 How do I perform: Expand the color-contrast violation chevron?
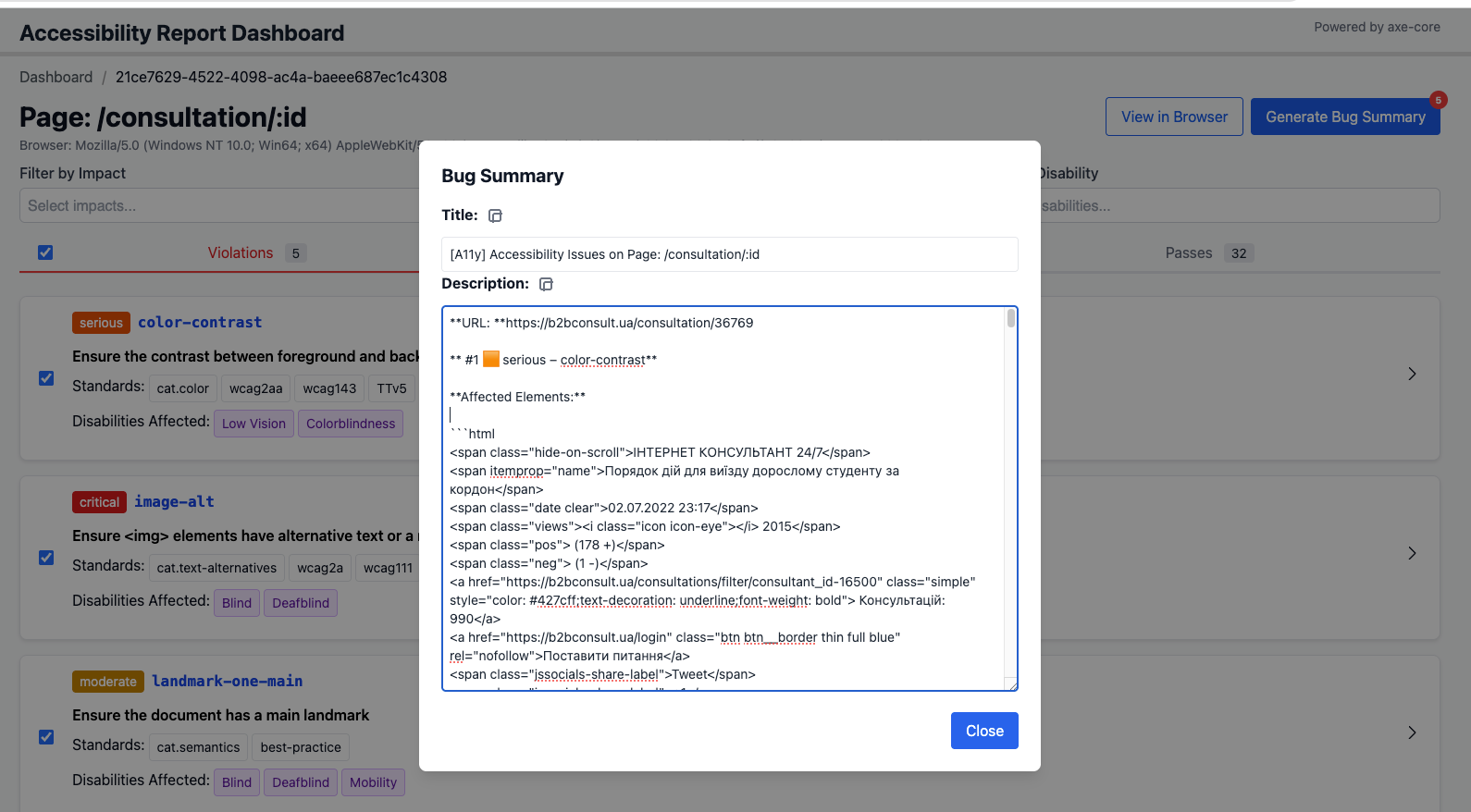point(1412,374)
